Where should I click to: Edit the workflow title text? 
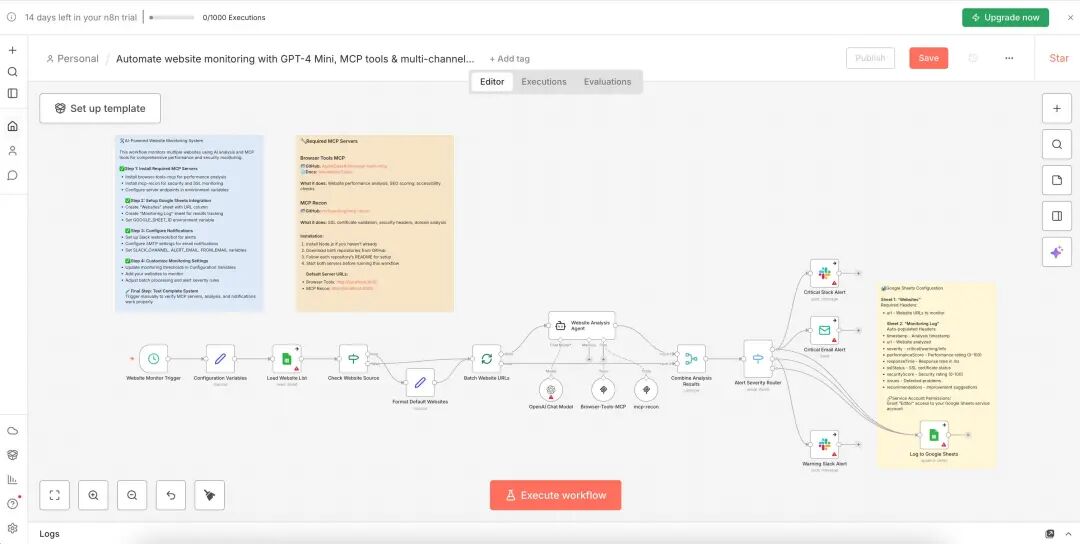[295, 59]
